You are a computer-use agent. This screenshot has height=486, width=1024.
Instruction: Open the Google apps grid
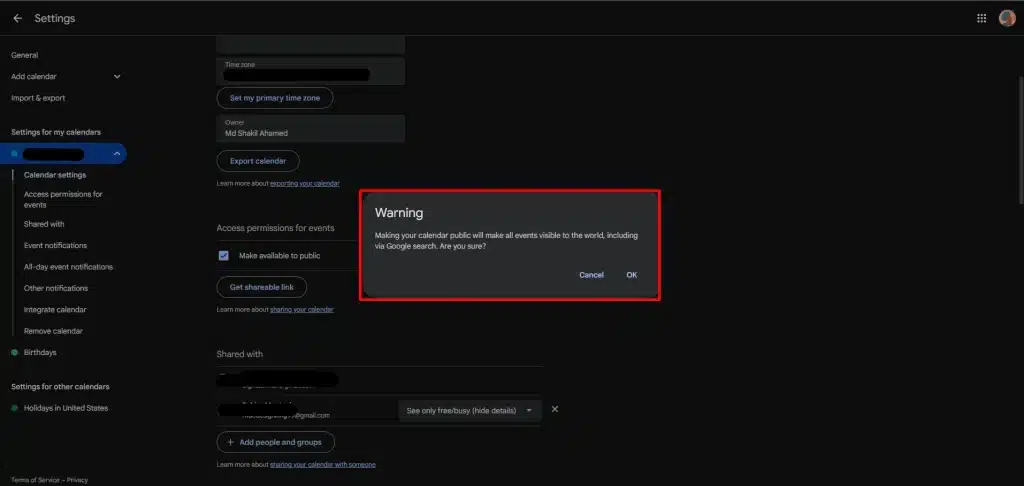[981, 18]
